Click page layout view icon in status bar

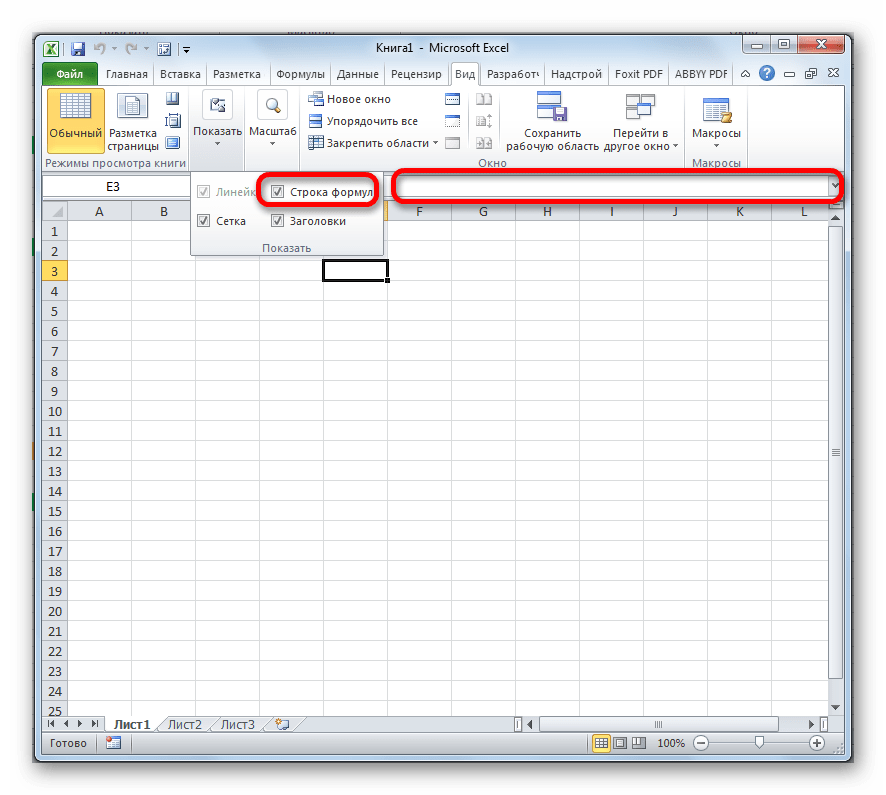click(x=620, y=743)
